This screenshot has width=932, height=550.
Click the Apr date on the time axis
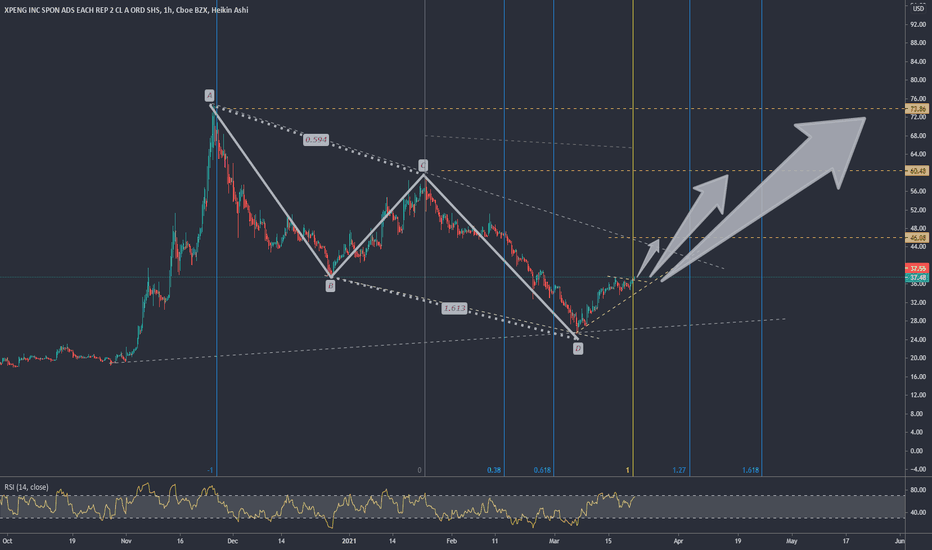pos(678,541)
